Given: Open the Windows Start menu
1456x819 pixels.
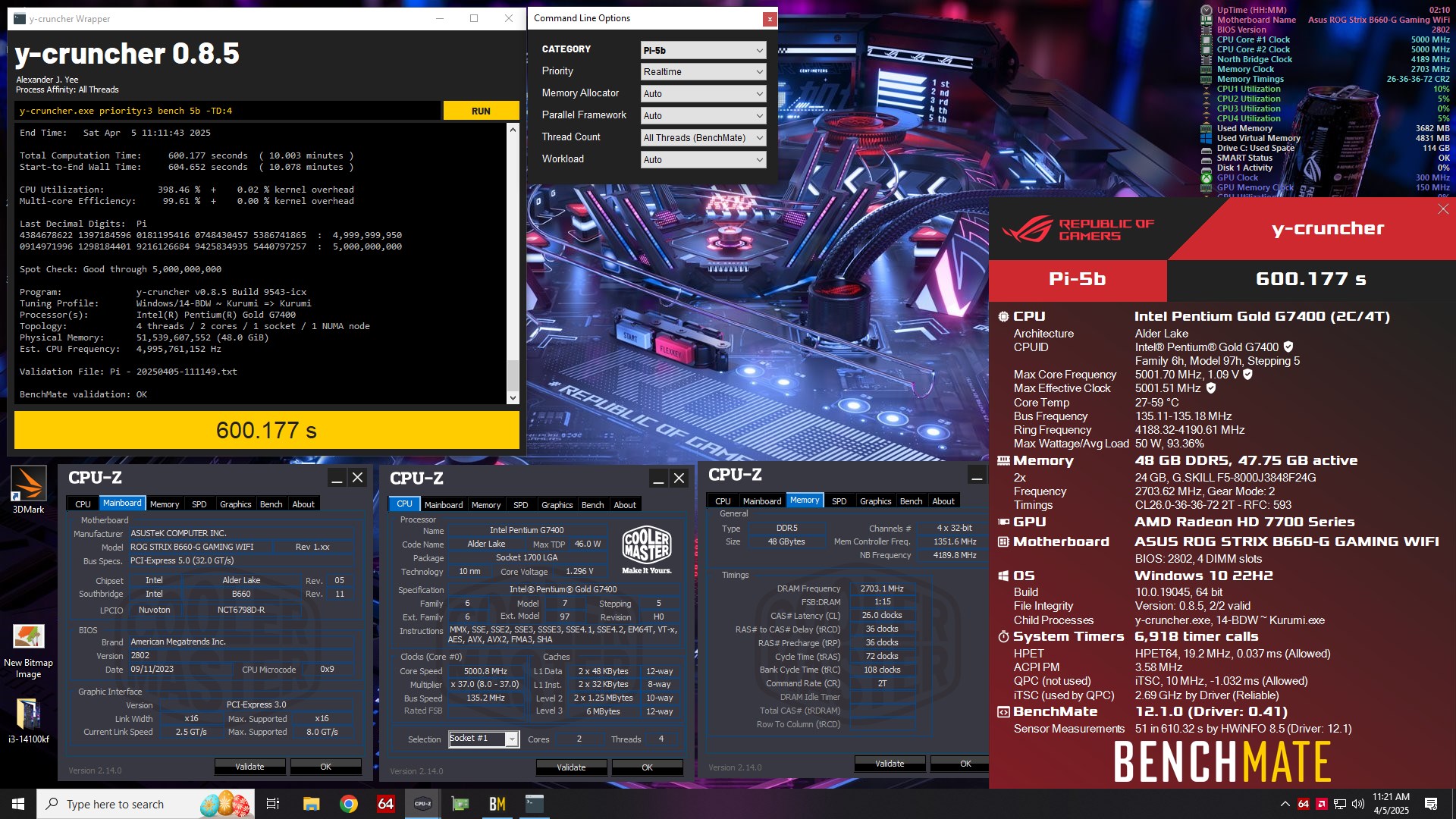Looking at the screenshot, I should pos(18,804).
